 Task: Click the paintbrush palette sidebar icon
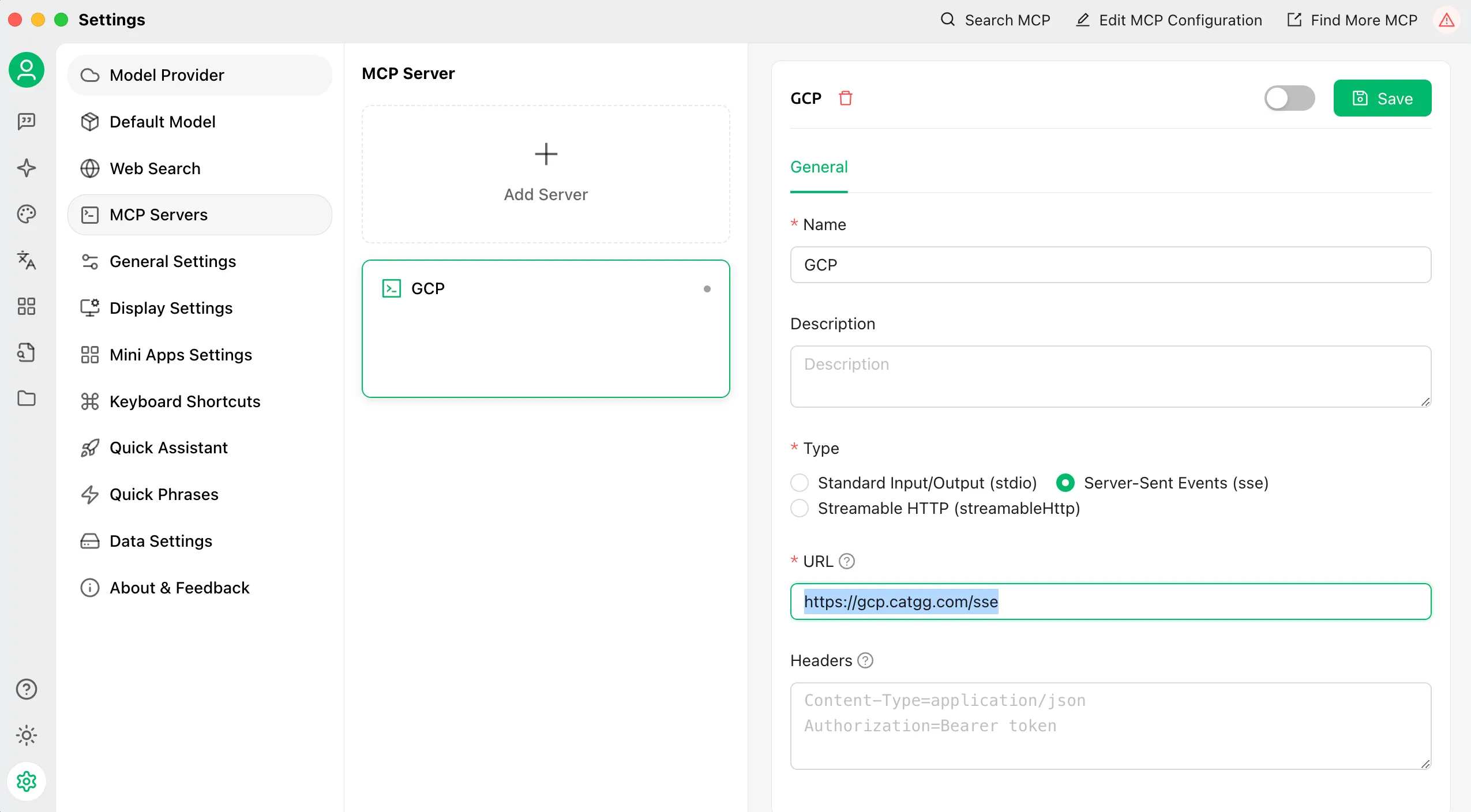(27, 214)
